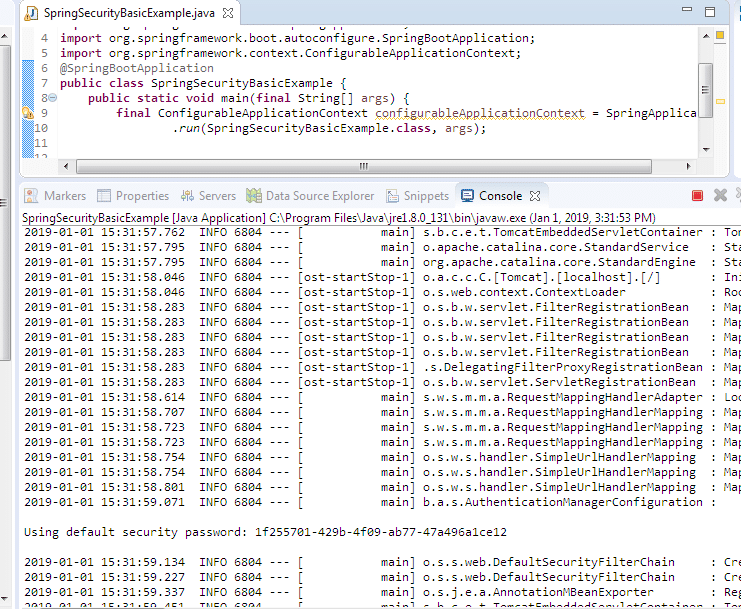Viewport: 741px width, 609px height.
Task: Click the editor's scroll right arrow
Action: pos(688,167)
